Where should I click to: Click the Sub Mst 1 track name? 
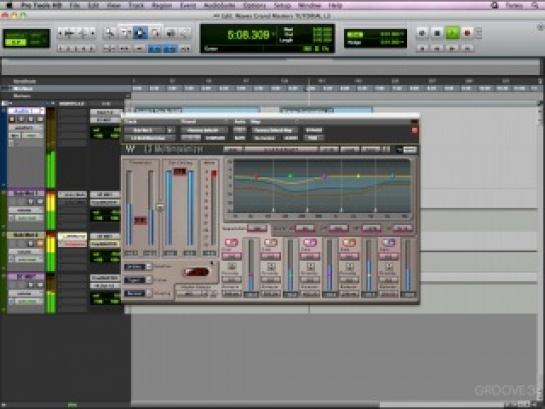coord(25,235)
